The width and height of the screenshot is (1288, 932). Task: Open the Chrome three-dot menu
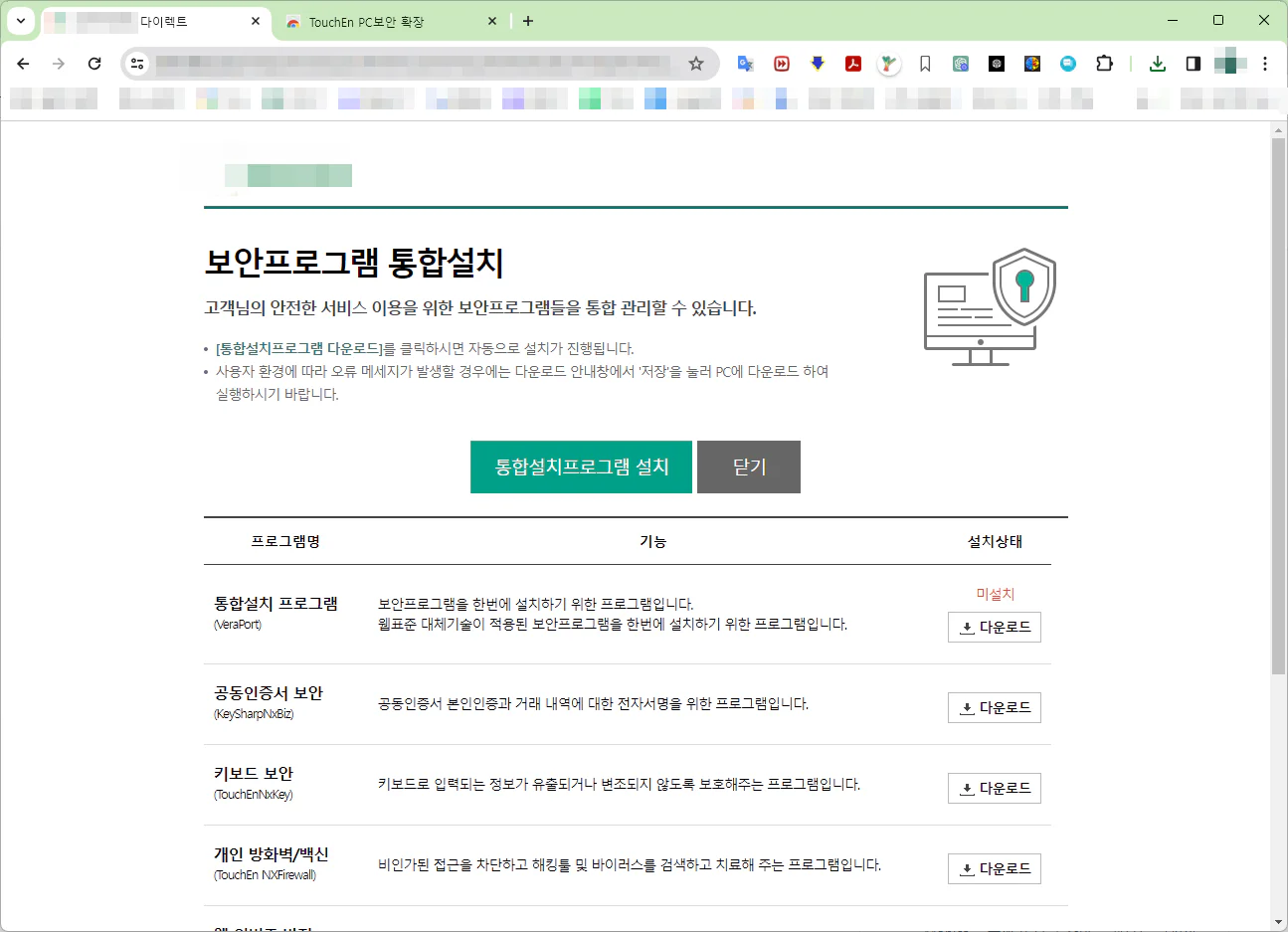click(x=1265, y=64)
